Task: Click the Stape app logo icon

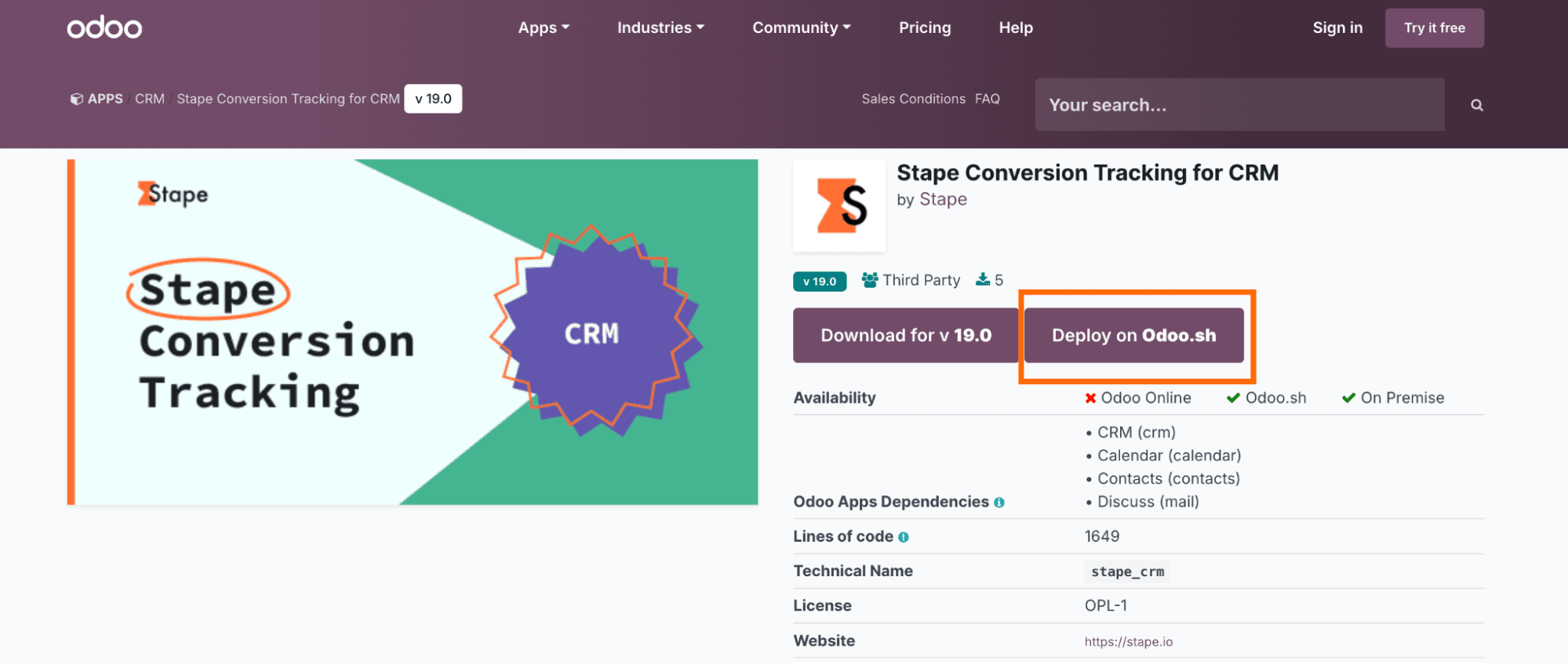Action: (839, 205)
